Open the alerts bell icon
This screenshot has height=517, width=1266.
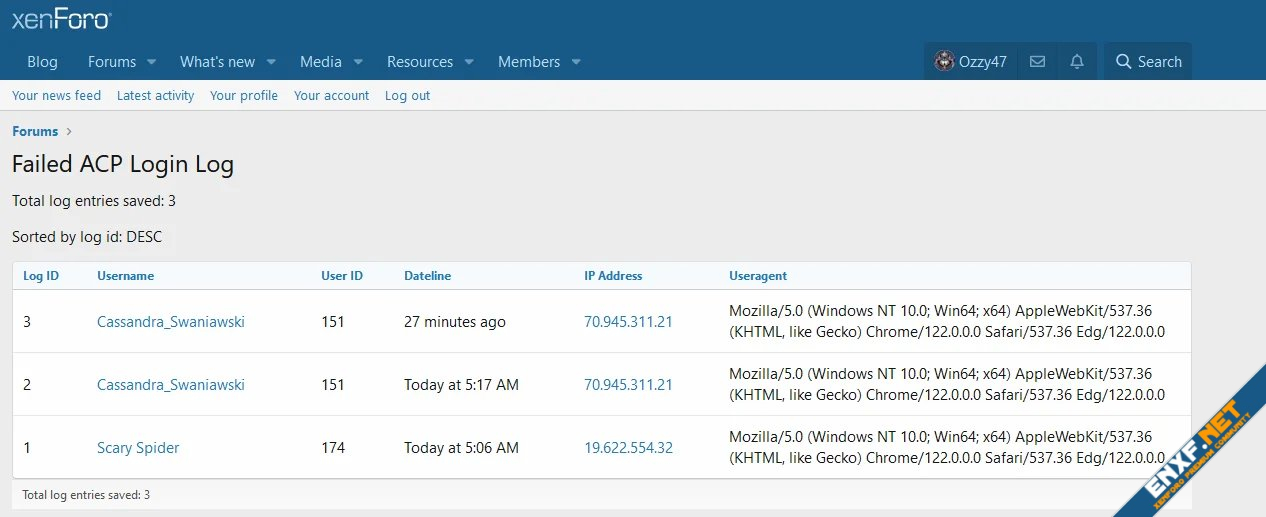[x=1077, y=62]
